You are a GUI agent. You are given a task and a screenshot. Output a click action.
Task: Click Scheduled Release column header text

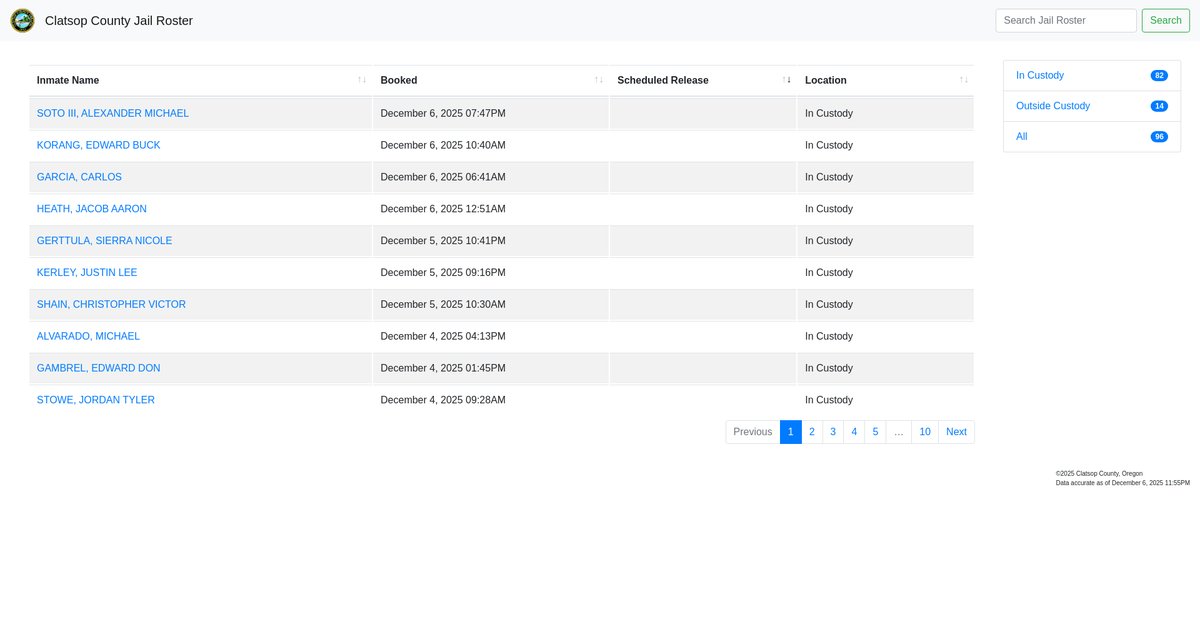pyautogui.click(x=663, y=80)
